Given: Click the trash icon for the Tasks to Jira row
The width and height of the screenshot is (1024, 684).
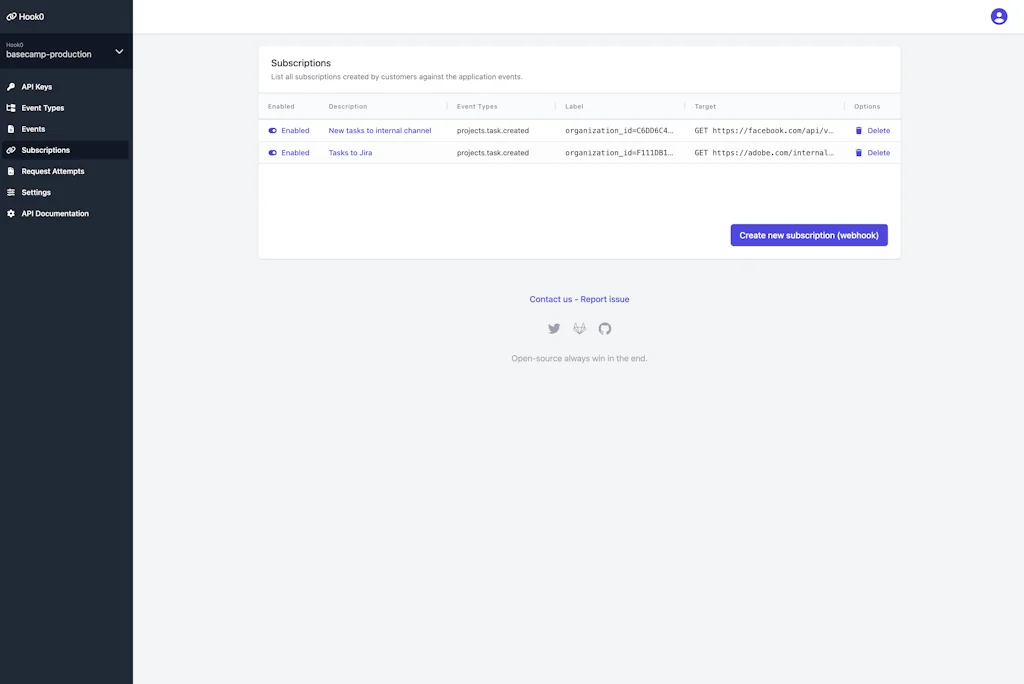Looking at the screenshot, I should 858,153.
